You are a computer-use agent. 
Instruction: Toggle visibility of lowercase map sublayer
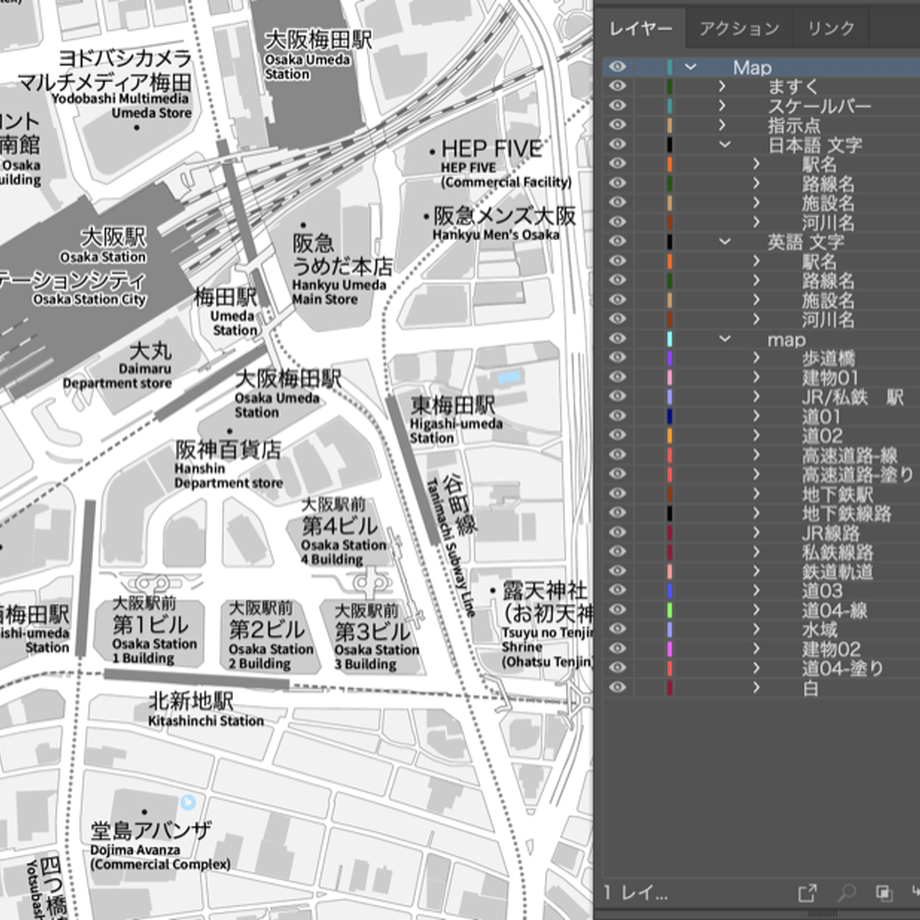617,339
